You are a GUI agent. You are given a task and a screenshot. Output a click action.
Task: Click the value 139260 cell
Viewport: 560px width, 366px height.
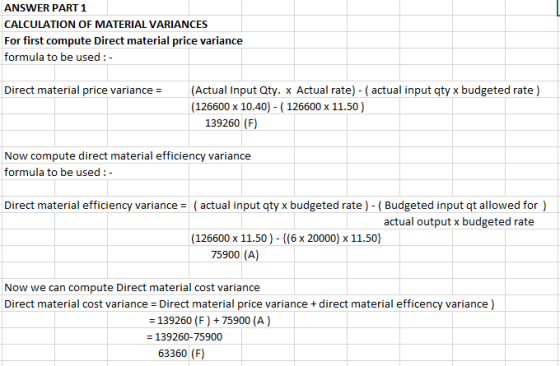pos(222,123)
